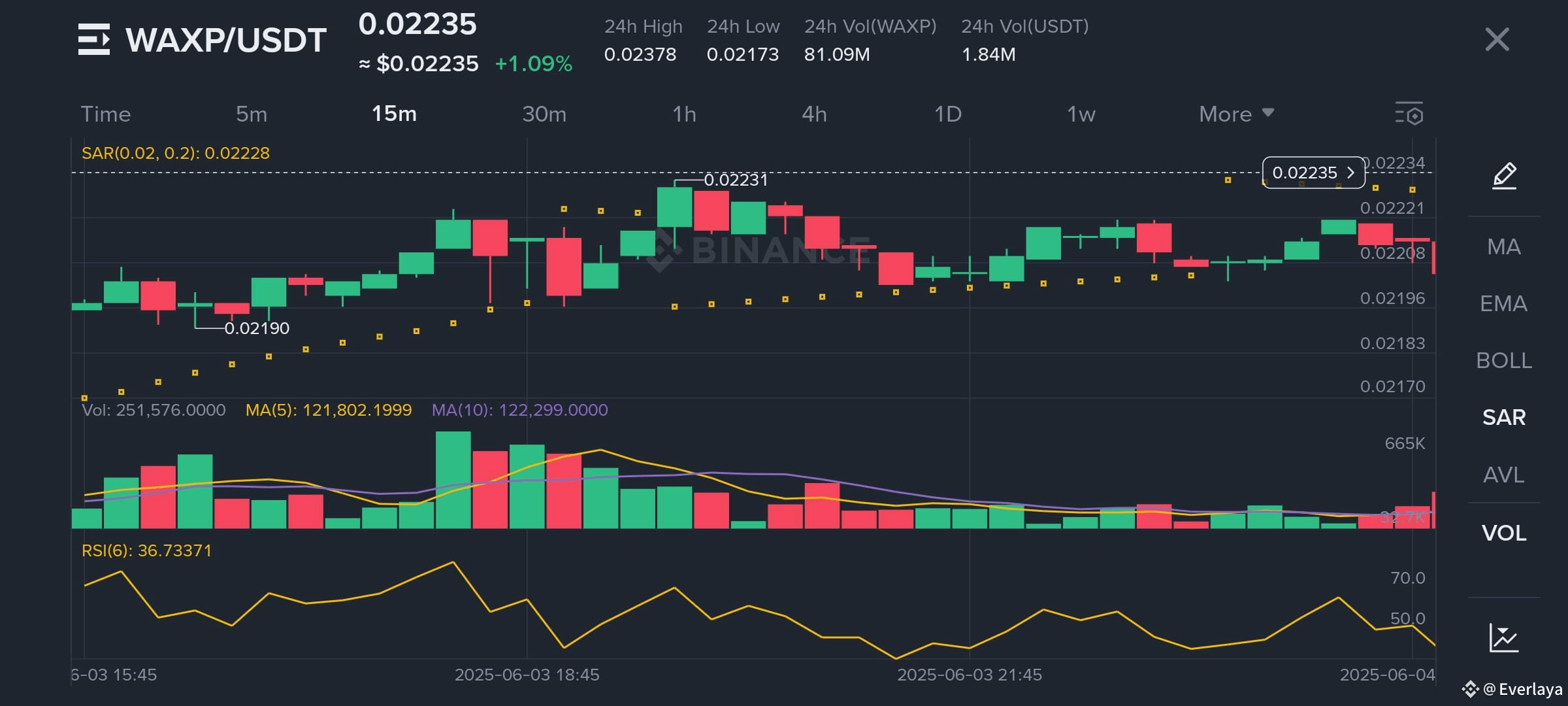Switch to the 30m interval
This screenshot has height=706, width=1568.
[x=544, y=114]
